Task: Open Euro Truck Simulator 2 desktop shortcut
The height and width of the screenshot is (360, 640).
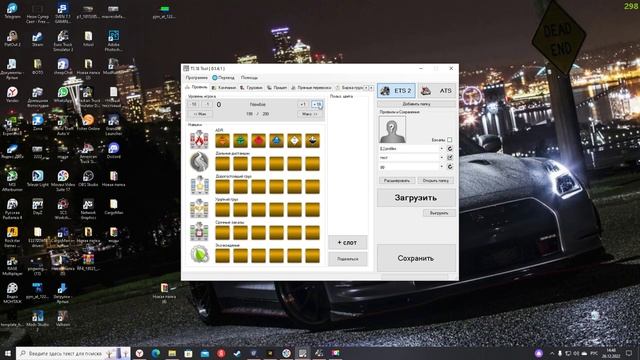Action: tap(62, 41)
